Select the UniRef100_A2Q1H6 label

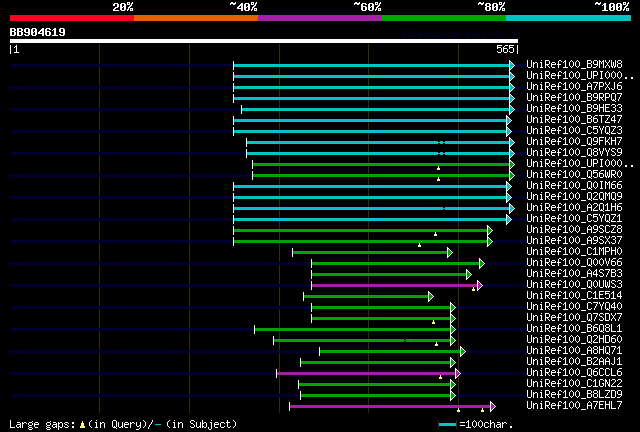coord(574,208)
